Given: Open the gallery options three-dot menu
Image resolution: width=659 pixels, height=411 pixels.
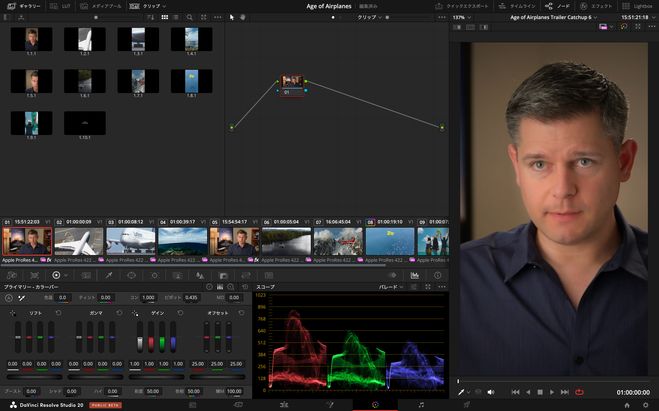Looking at the screenshot, I should (217, 17).
